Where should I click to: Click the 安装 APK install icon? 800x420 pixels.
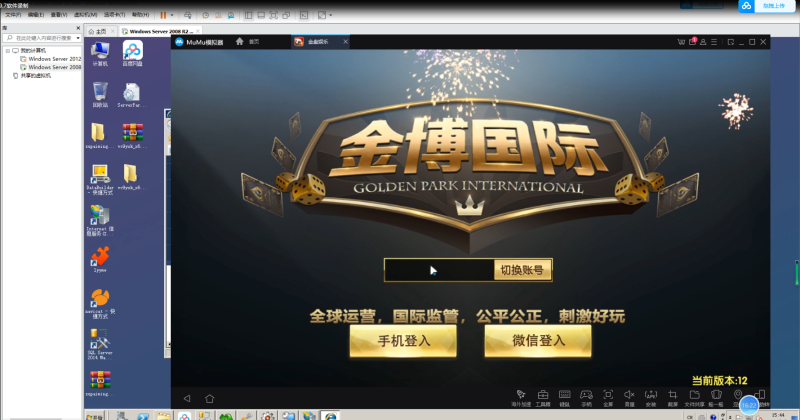(x=651, y=398)
